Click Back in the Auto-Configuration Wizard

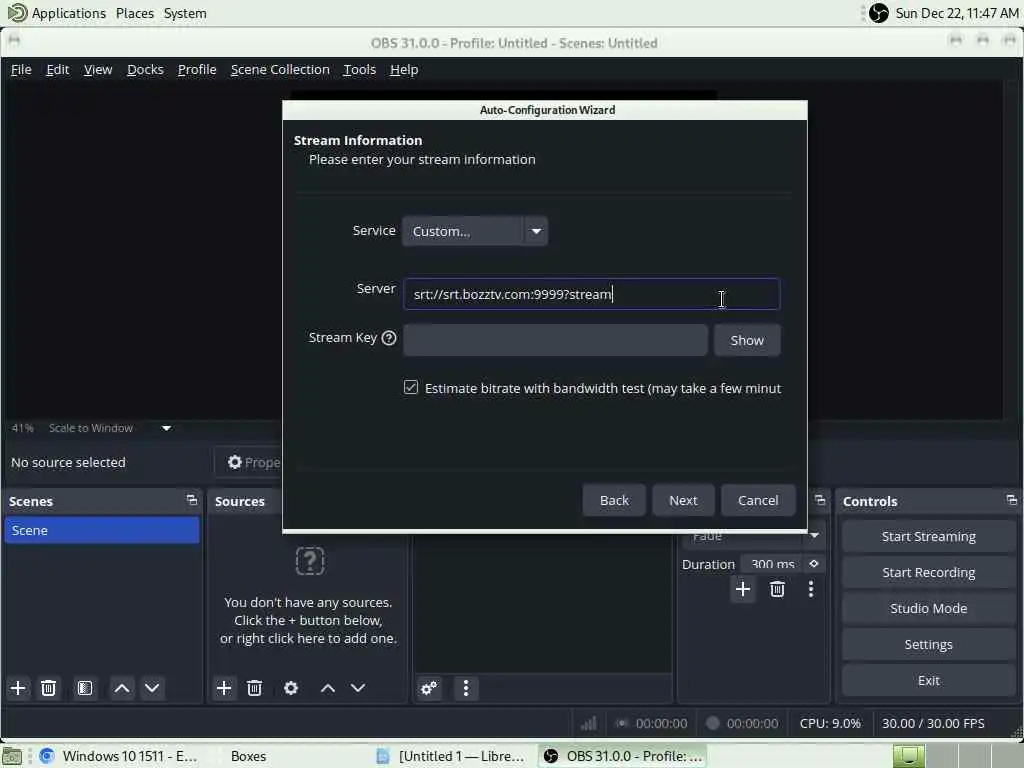point(614,500)
